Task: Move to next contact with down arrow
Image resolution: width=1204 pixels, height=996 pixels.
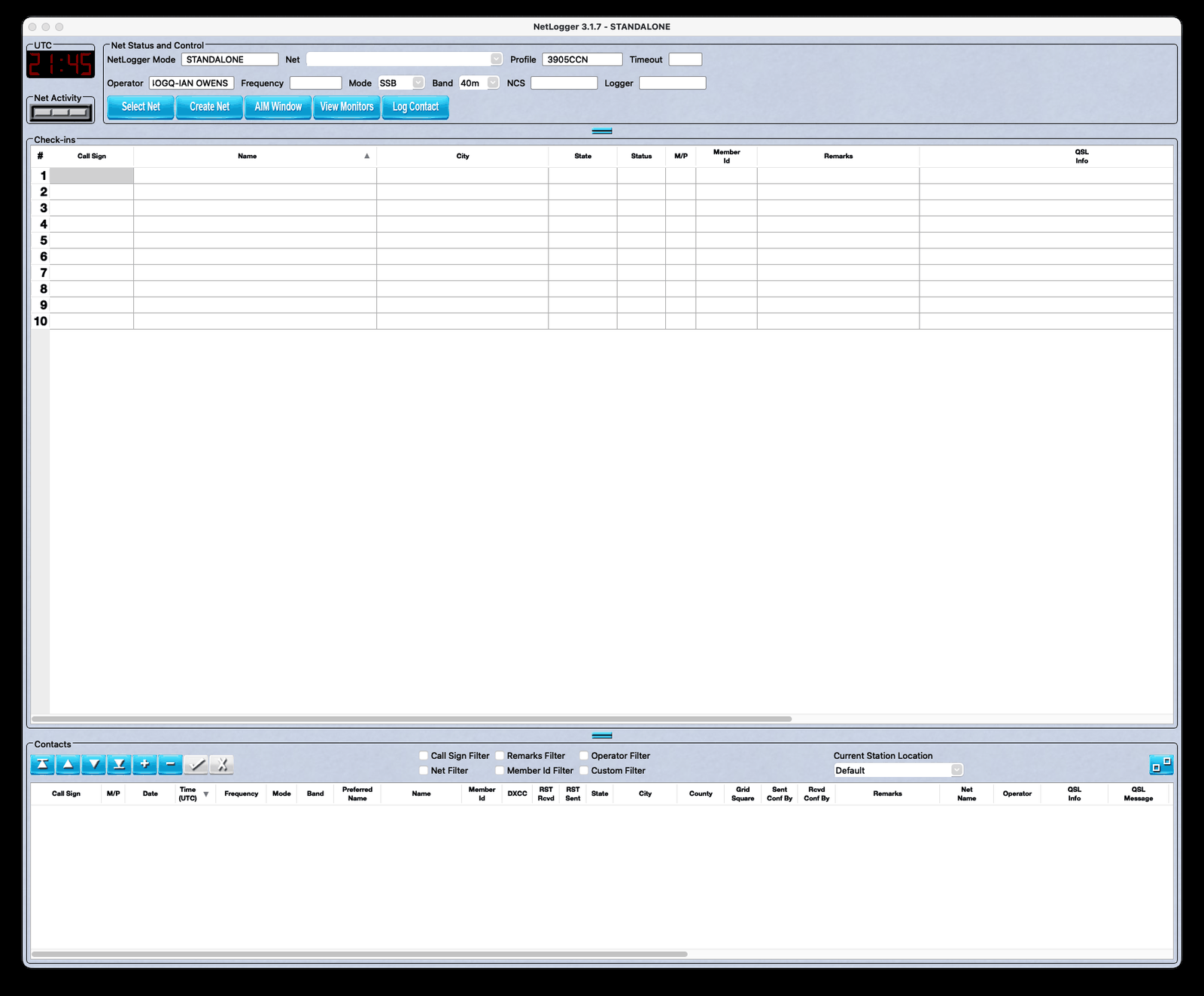Action: click(x=94, y=765)
